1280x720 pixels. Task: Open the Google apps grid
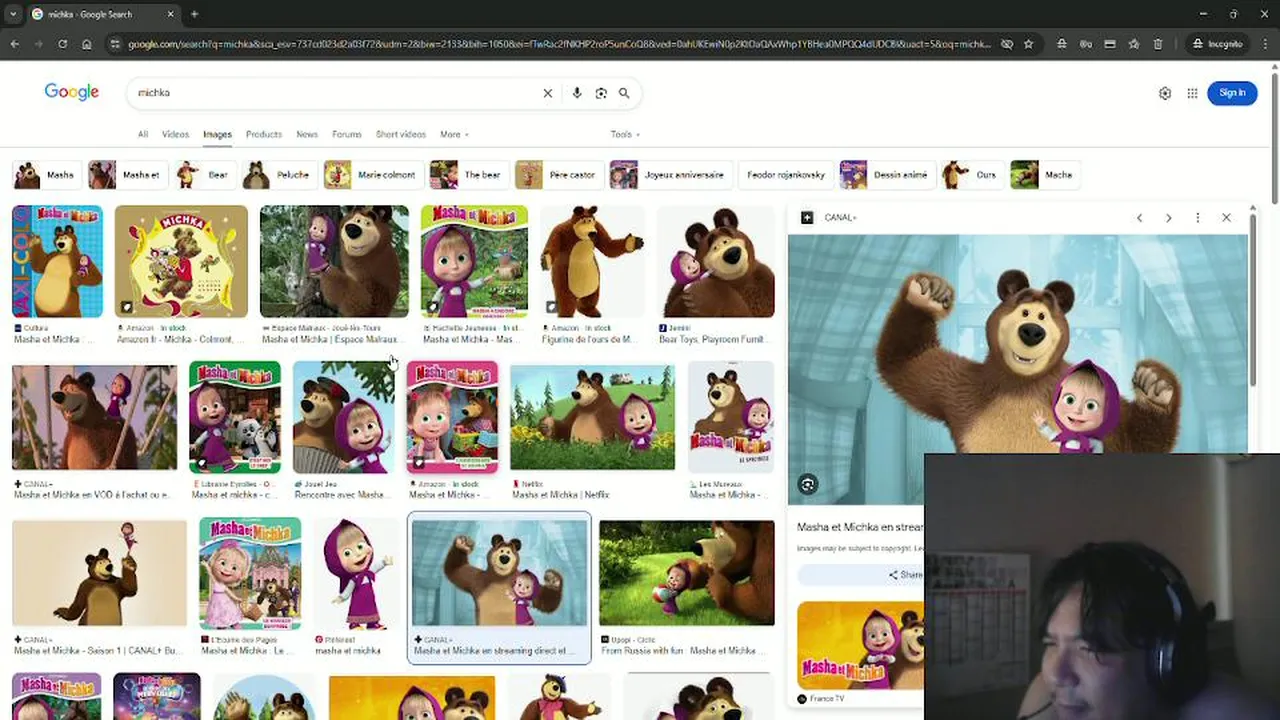(1192, 93)
